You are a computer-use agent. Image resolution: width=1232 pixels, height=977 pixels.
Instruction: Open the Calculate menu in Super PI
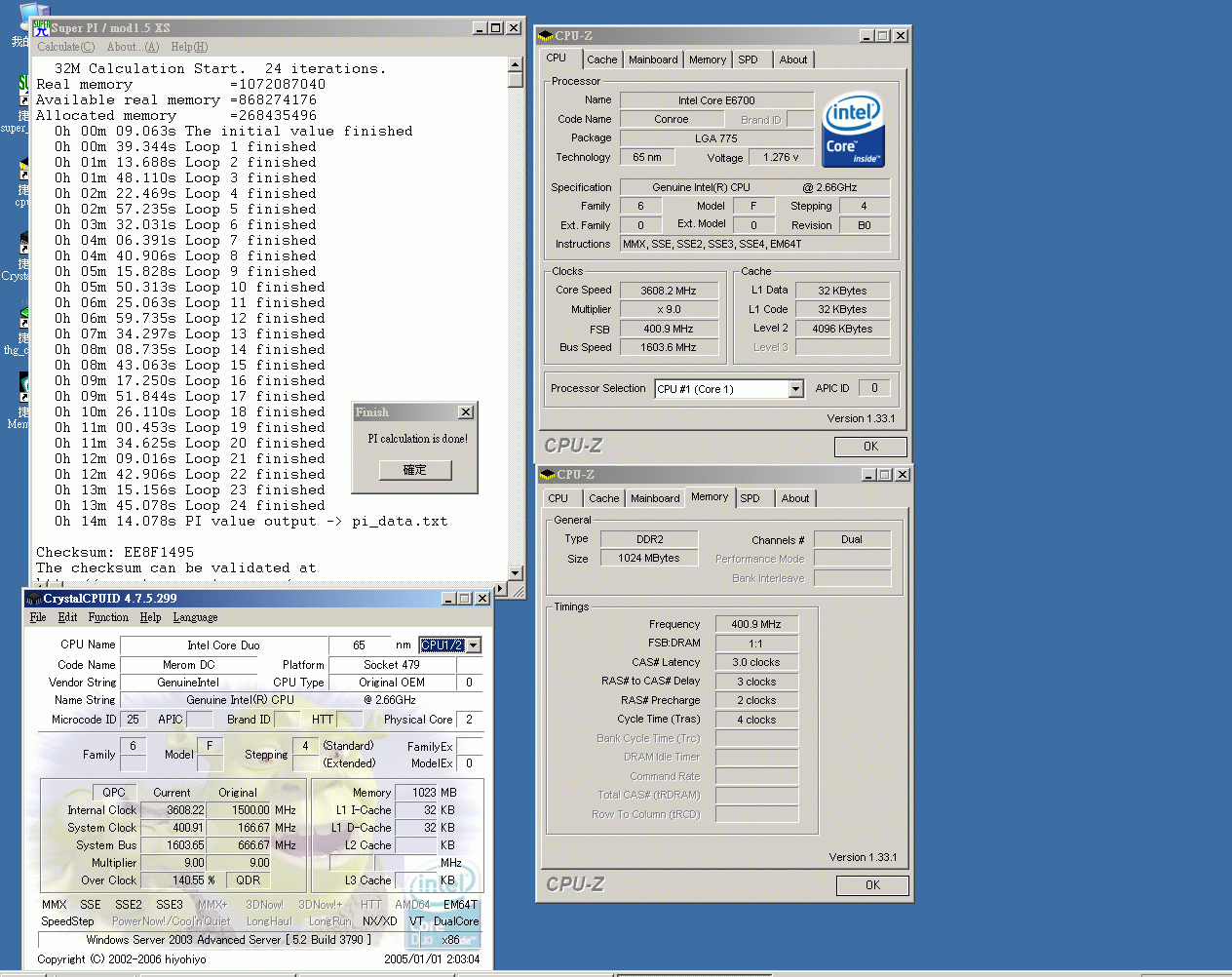pos(66,47)
